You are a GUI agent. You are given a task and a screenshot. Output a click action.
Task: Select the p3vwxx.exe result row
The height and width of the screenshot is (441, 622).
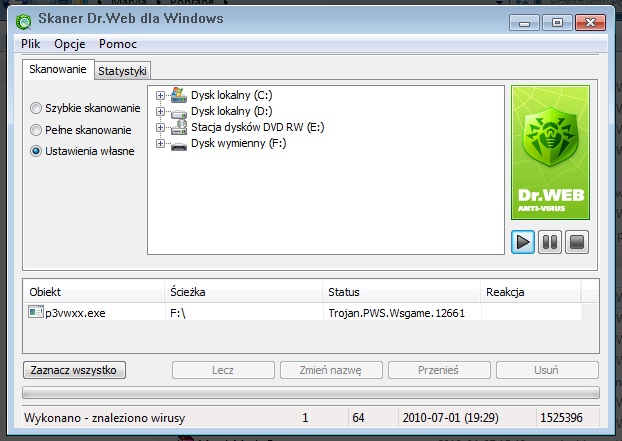302,313
